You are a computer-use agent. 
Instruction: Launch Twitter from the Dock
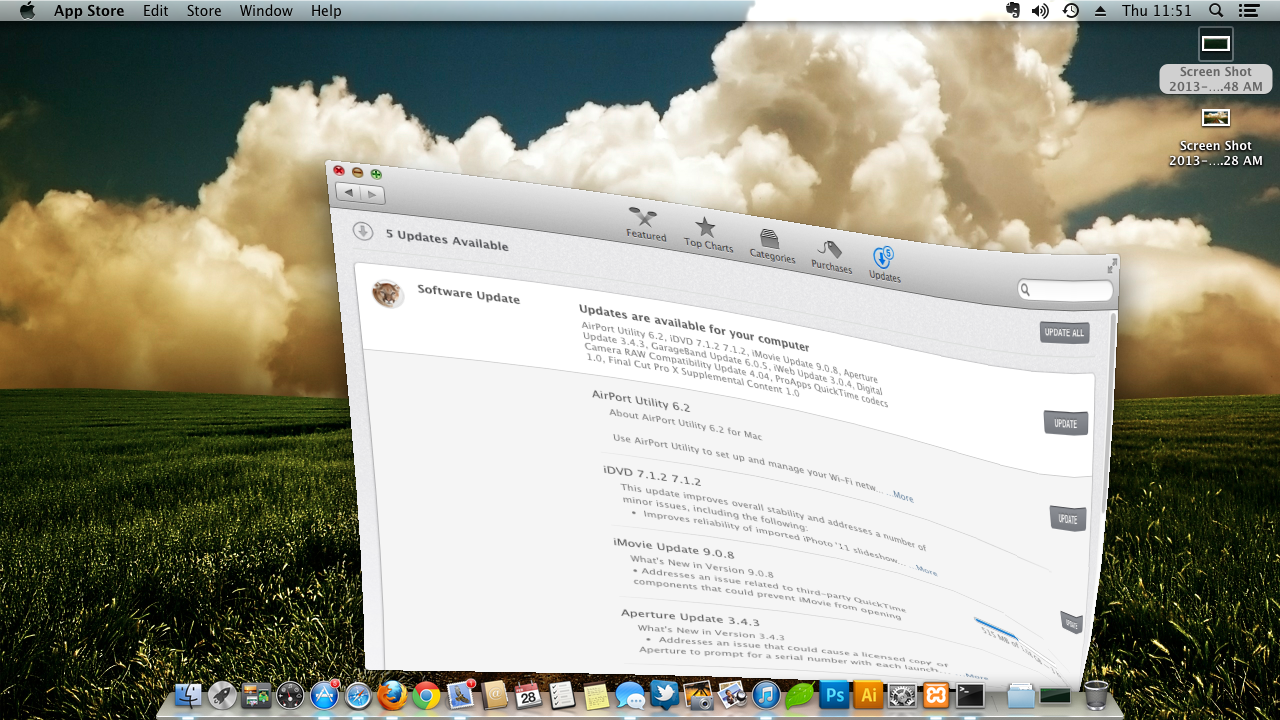tap(664, 695)
